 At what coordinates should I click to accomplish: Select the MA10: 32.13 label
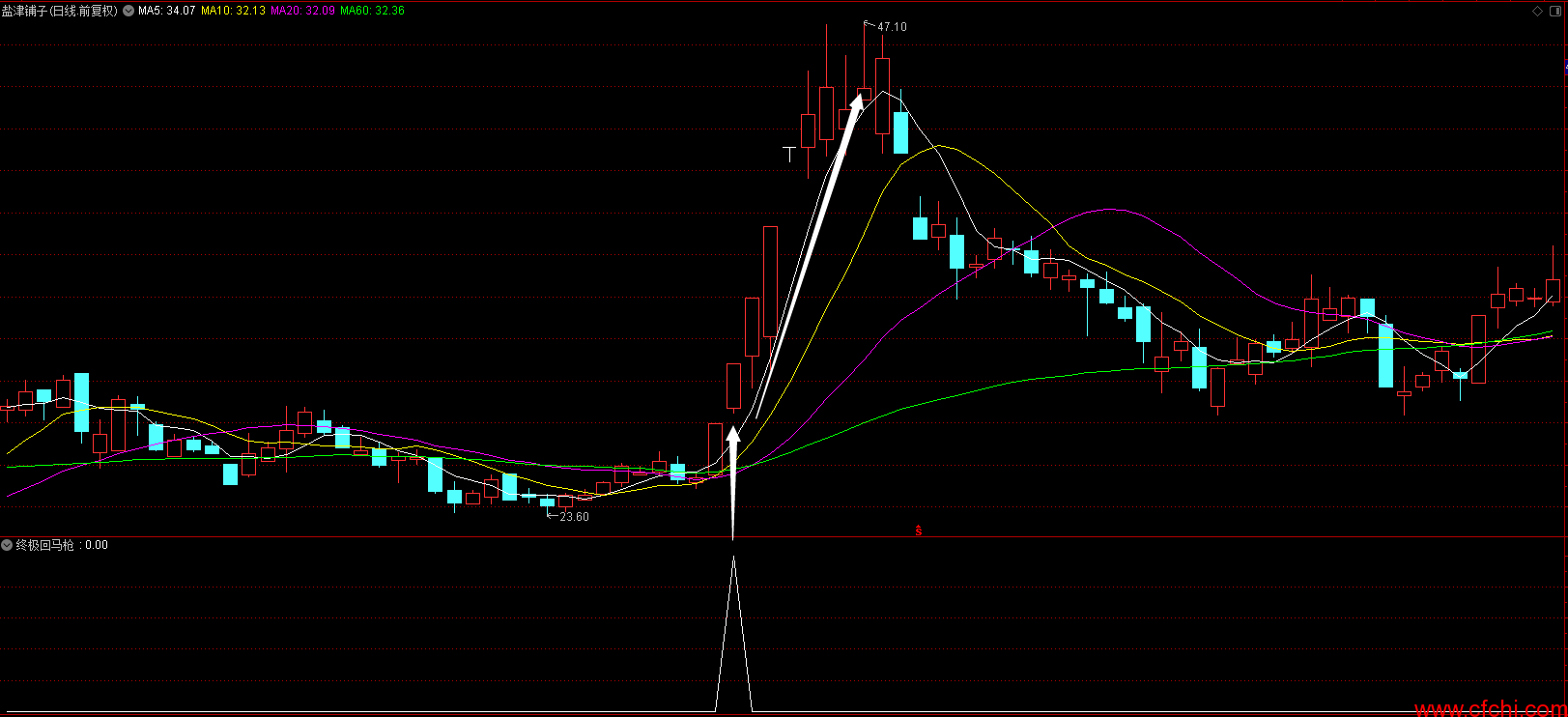pos(233,11)
